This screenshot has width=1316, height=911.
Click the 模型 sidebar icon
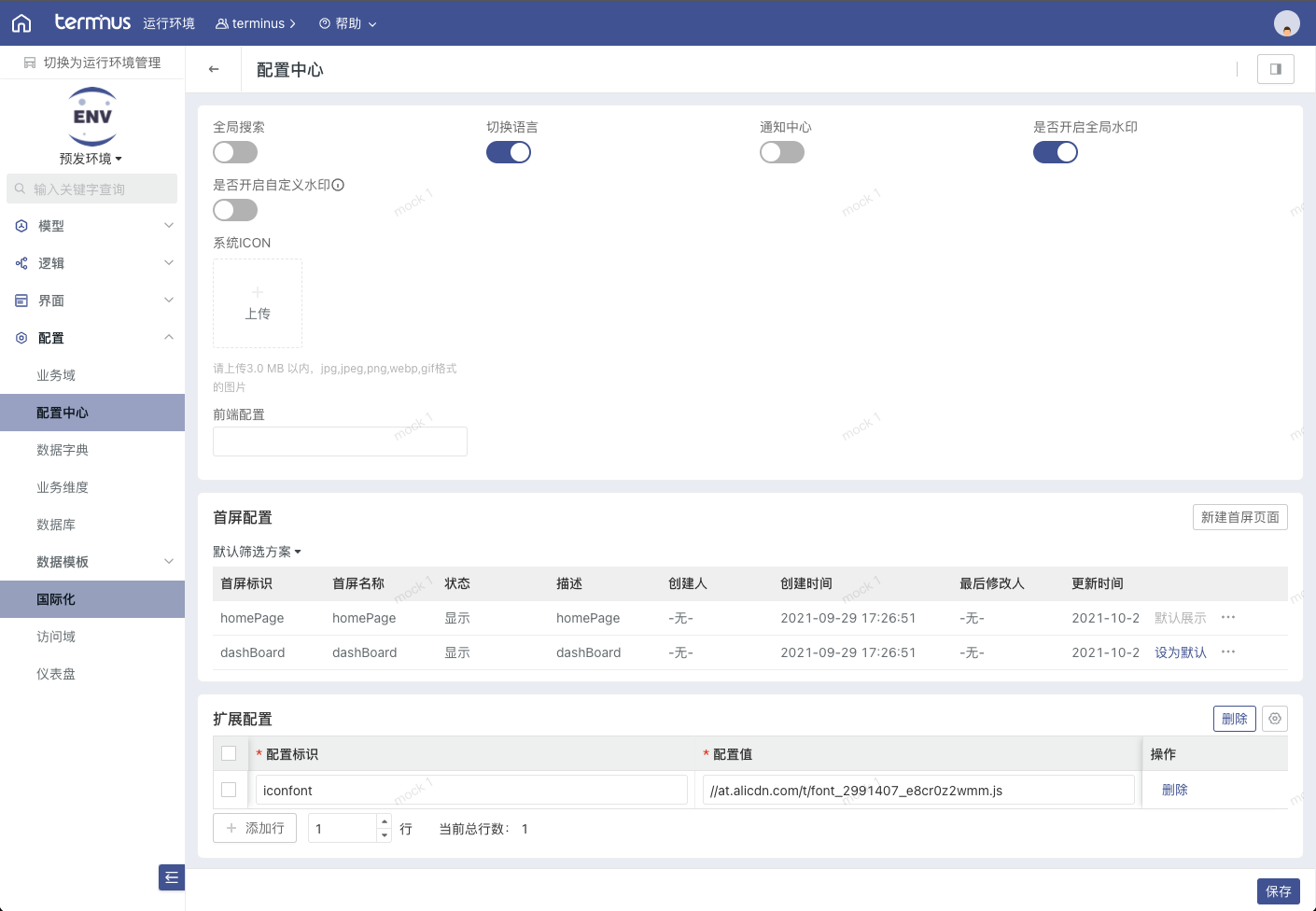[x=21, y=226]
